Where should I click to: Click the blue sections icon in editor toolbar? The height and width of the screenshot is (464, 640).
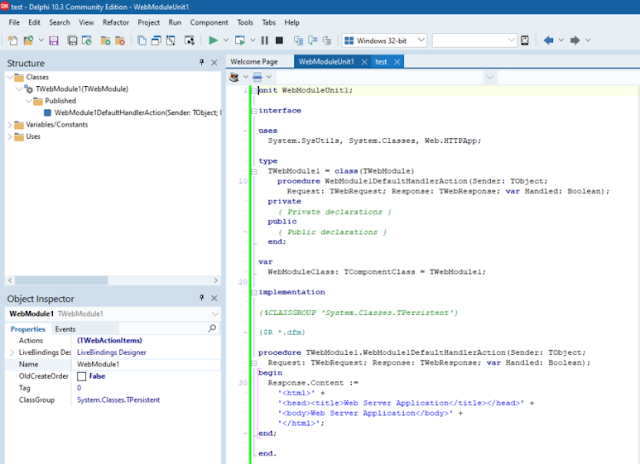pyautogui.click(x=257, y=77)
